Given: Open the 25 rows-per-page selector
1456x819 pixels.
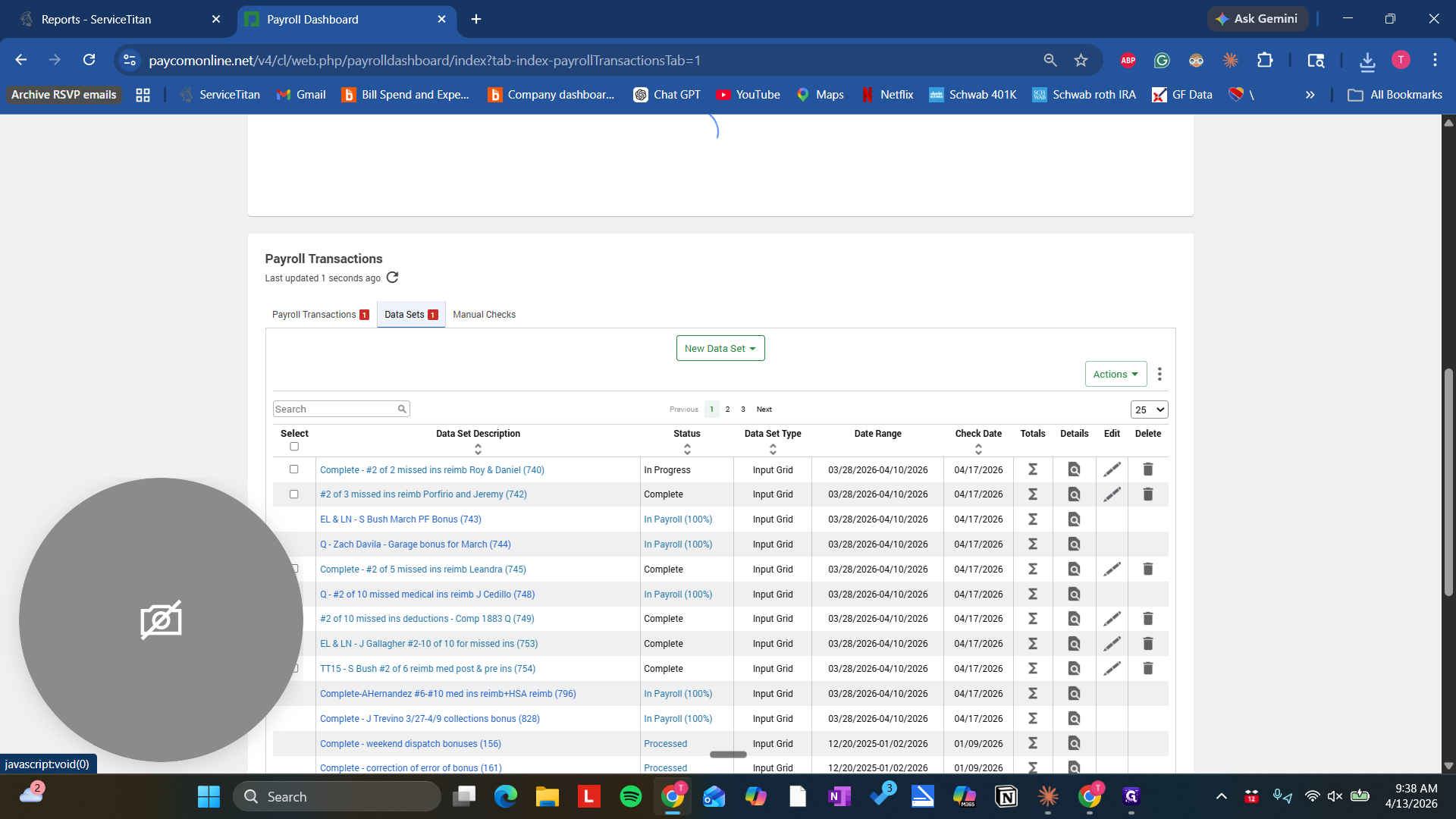Looking at the screenshot, I should [1148, 409].
